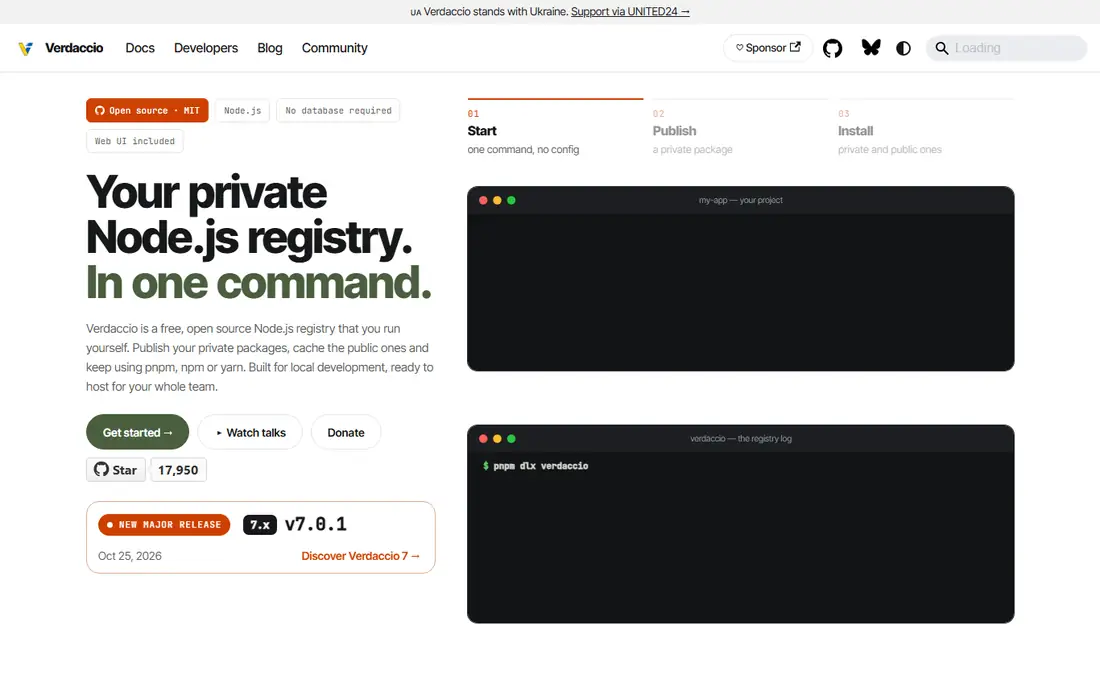
Task: Click green dot on registry log terminal
Action: point(511,439)
